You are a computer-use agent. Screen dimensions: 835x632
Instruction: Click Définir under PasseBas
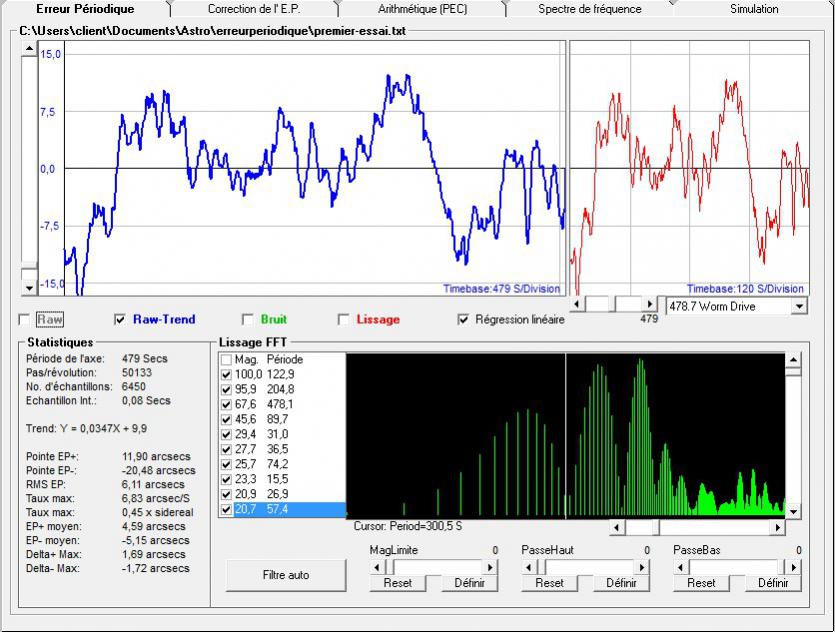(772, 583)
